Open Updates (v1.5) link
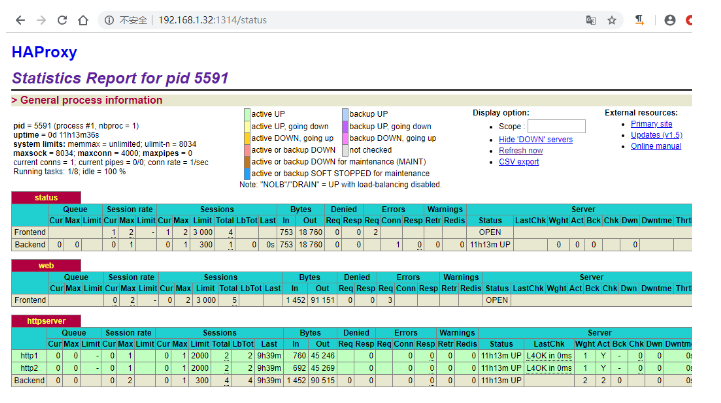The width and height of the screenshot is (721, 403). (656, 135)
